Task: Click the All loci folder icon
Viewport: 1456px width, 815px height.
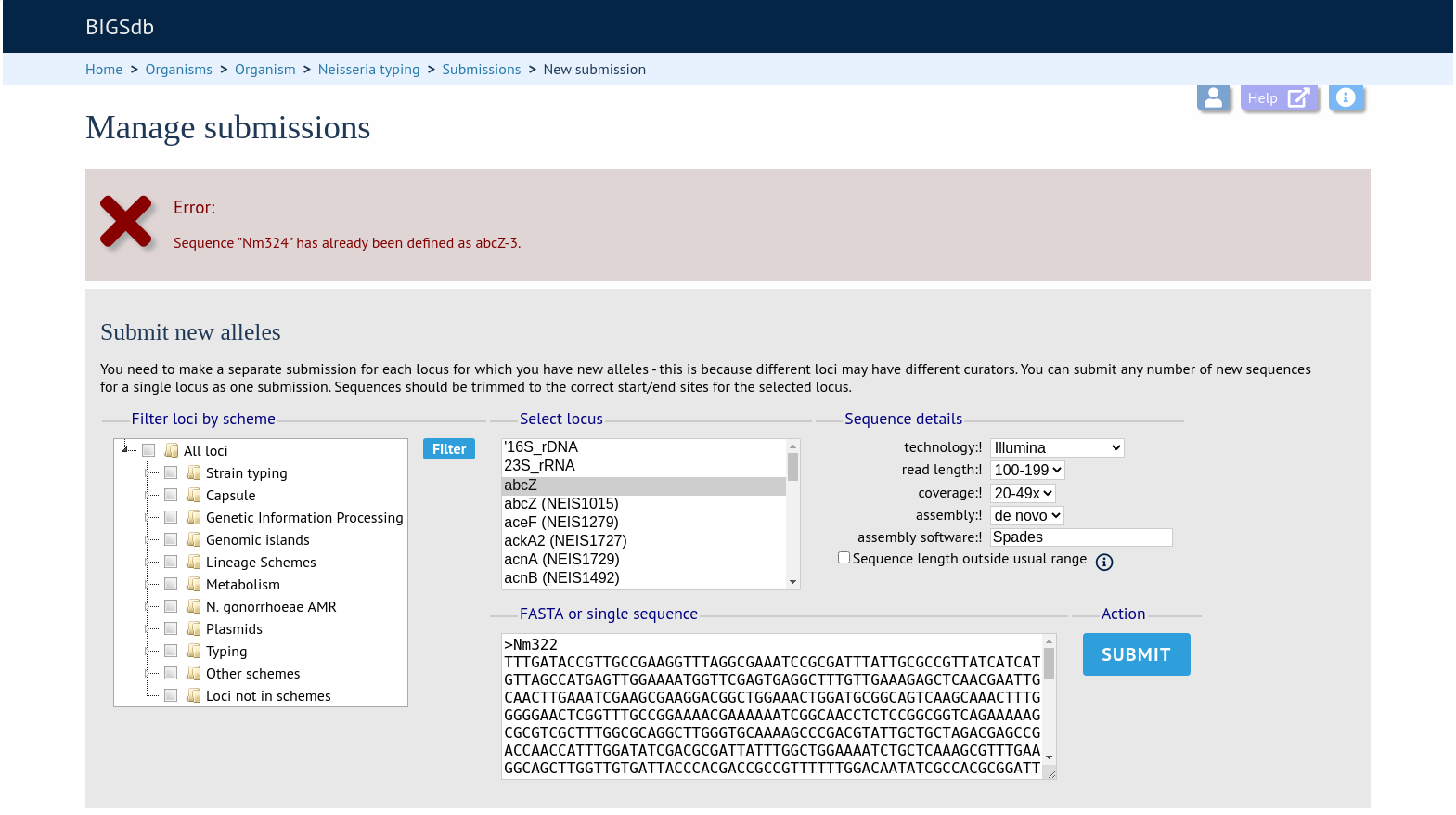Action: pos(172,450)
